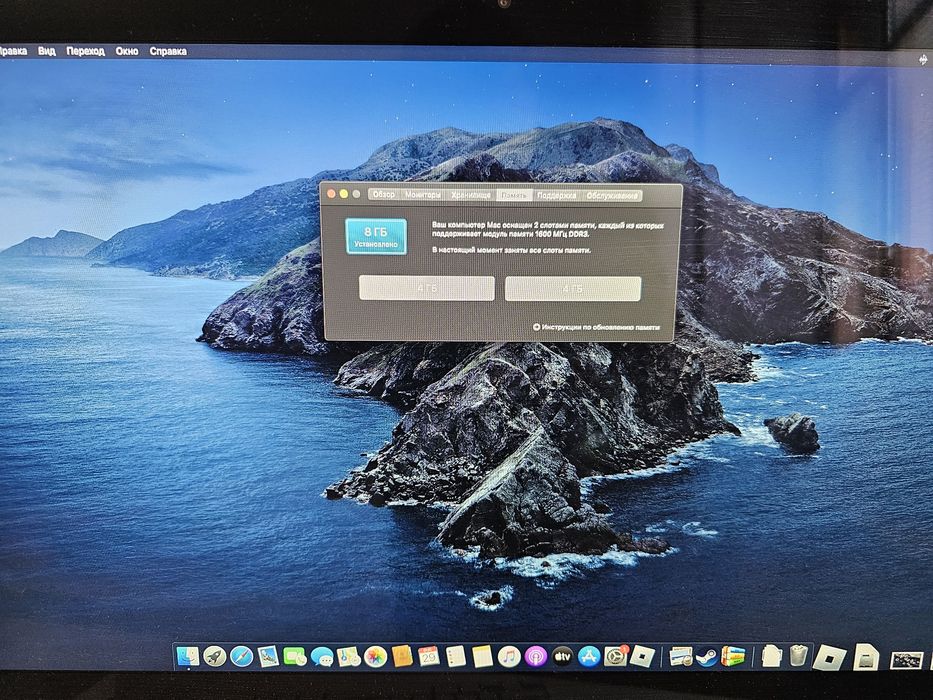Open disk image file icon right of the Trash
The width and height of the screenshot is (933, 700).
coord(865,656)
